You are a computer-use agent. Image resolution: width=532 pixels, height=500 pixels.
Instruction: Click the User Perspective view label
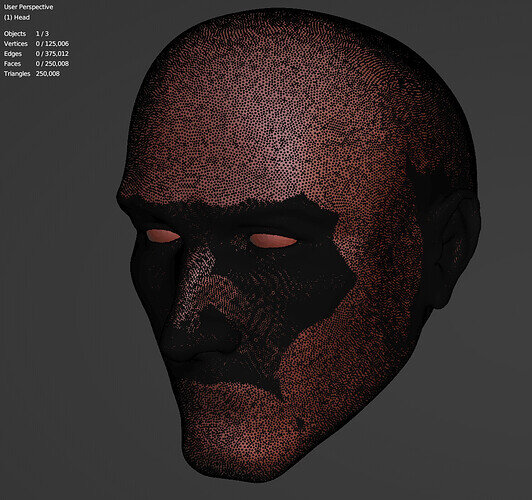tap(28, 7)
